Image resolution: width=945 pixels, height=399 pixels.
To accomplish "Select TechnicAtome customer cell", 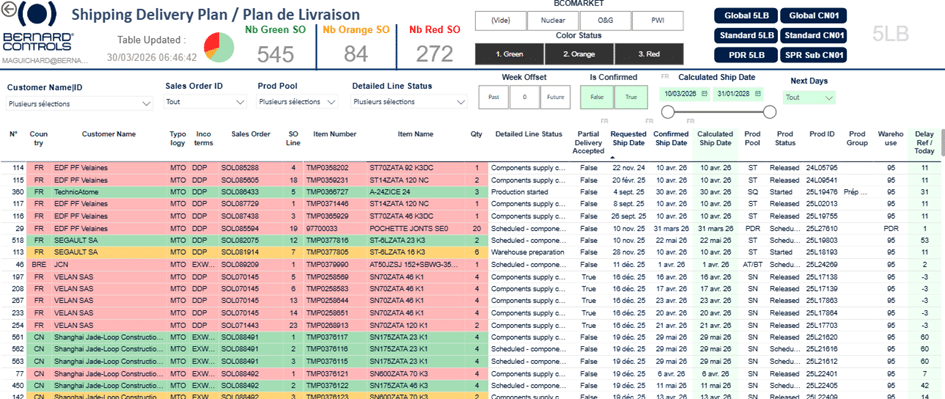I will [109, 192].
